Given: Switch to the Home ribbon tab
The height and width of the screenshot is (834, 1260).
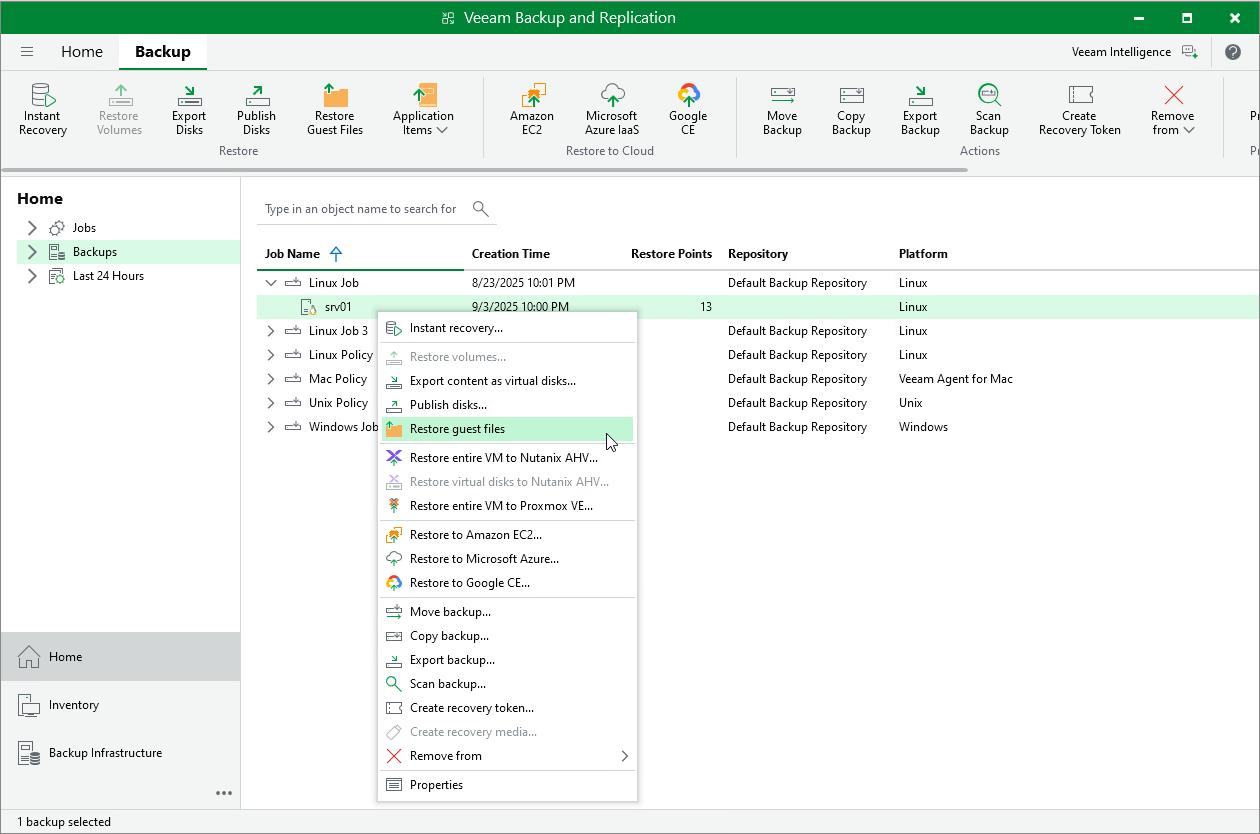Looking at the screenshot, I should (82, 52).
